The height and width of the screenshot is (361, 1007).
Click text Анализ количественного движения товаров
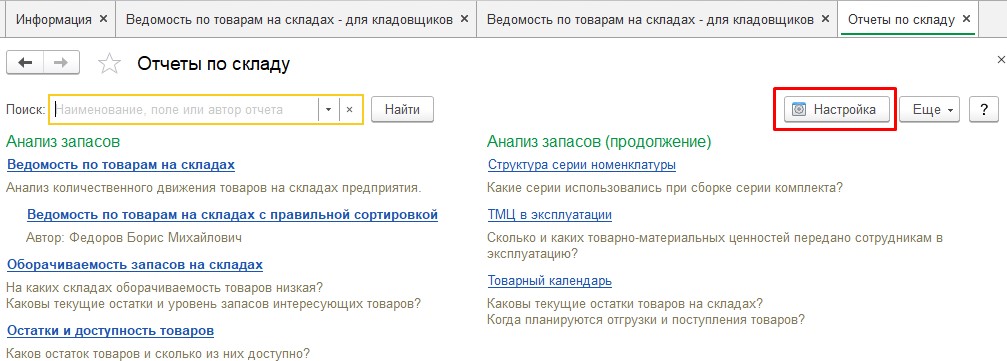214,188
